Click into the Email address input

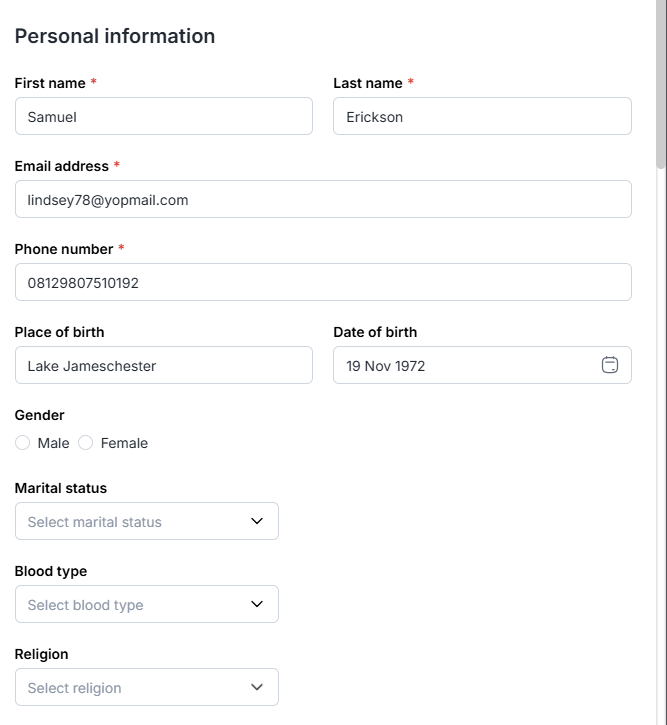click(x=323, y=199)
